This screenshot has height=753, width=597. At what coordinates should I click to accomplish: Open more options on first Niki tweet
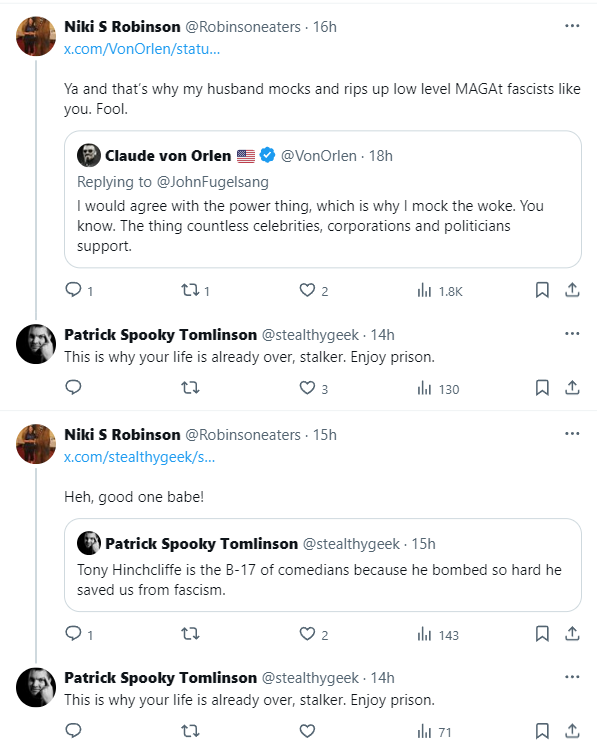(572, 26)
